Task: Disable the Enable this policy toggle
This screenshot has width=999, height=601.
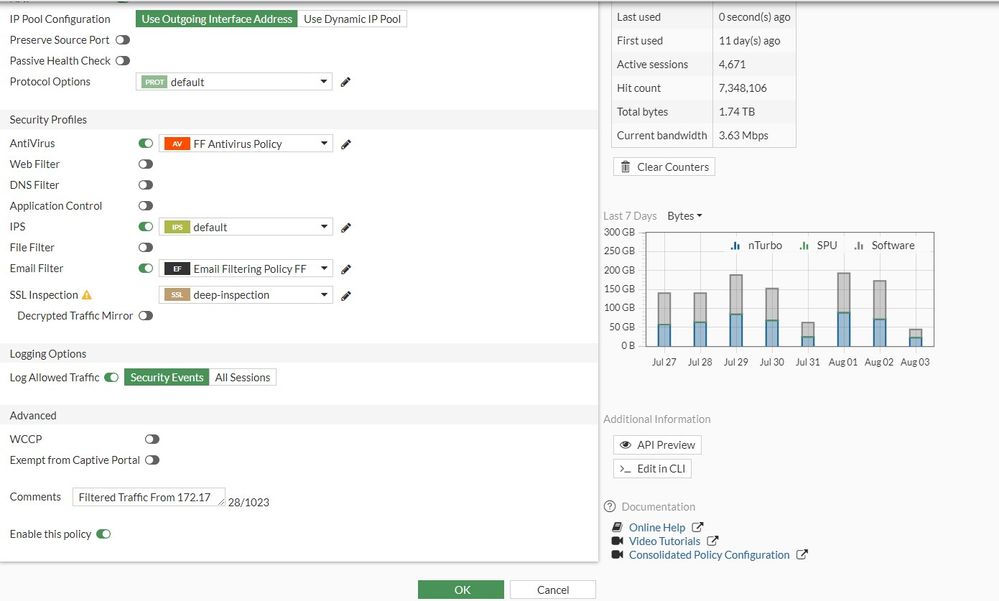Action: (103, 534)
